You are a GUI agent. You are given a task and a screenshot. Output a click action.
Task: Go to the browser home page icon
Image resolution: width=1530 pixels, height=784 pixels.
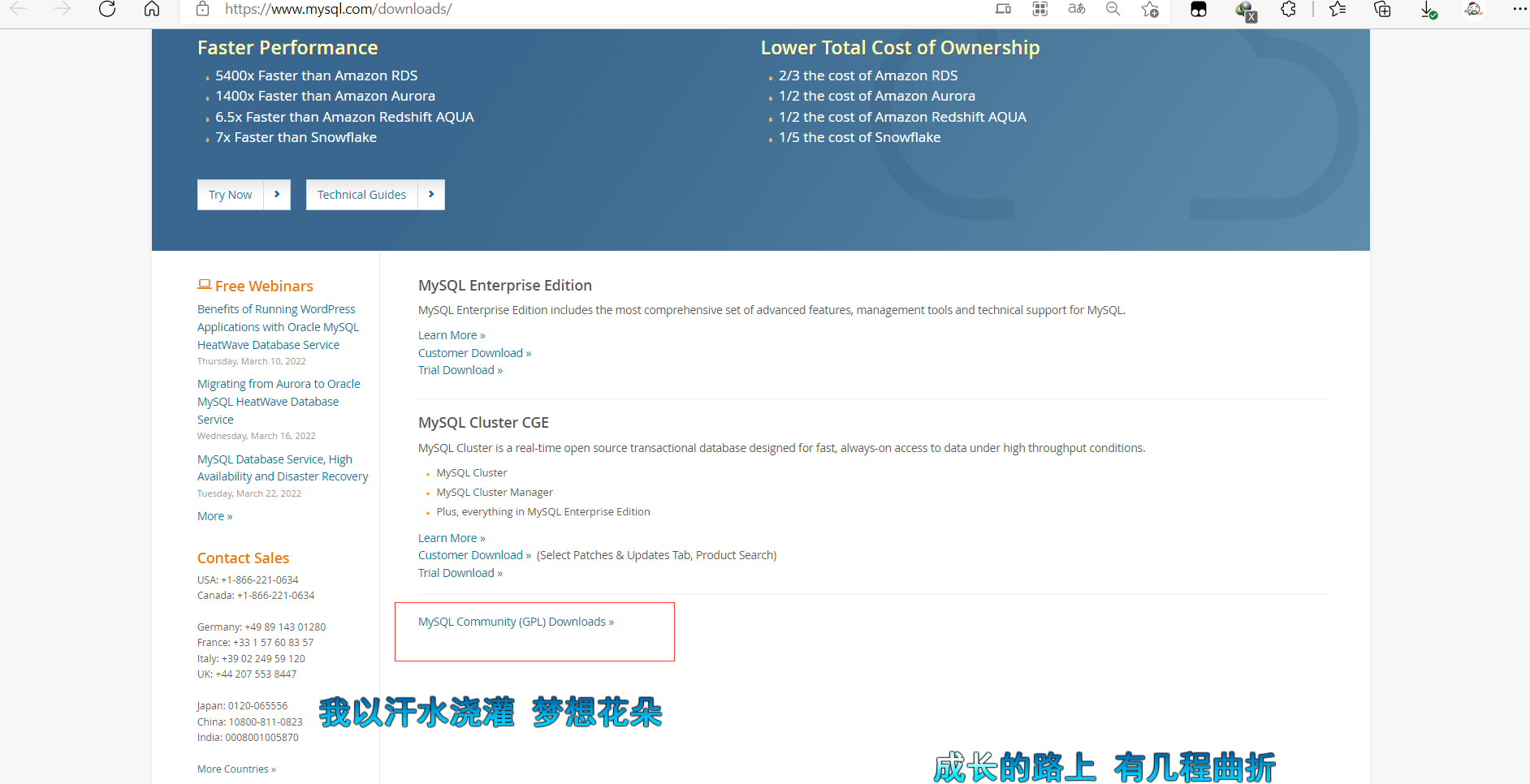coord(152,9)
